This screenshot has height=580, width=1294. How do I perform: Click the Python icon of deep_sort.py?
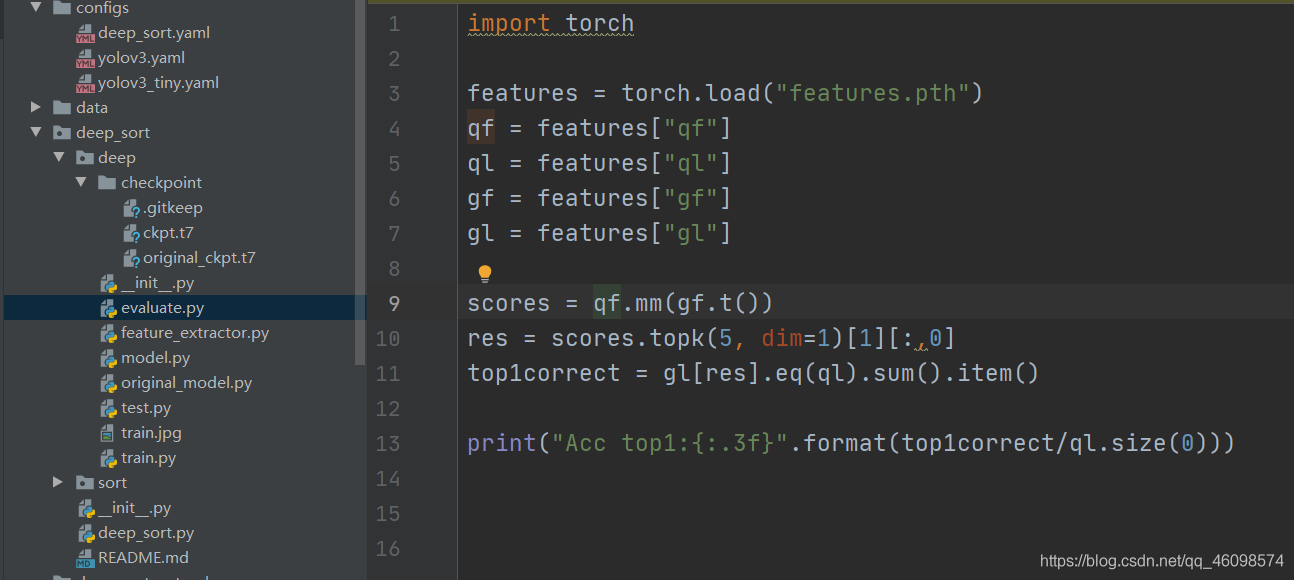pos(85,533)
